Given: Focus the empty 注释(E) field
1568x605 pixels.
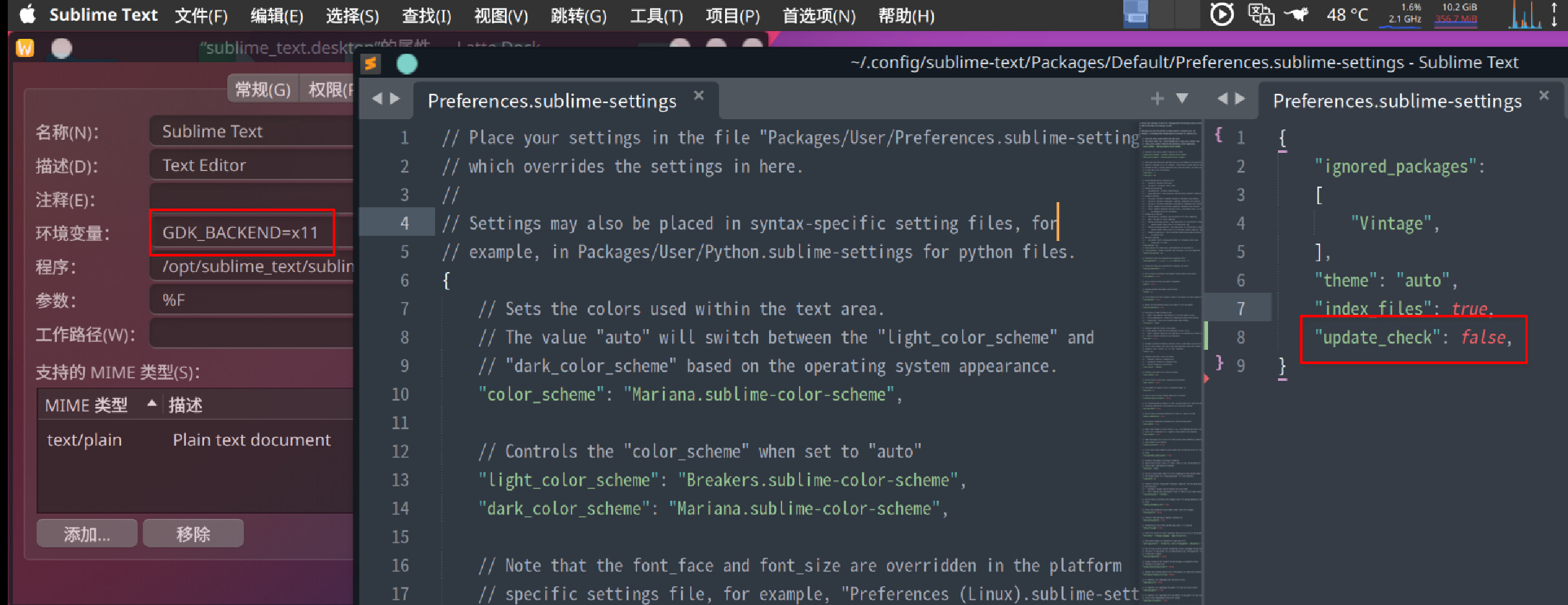Looking at the screenshot, I should click(252, 199).
